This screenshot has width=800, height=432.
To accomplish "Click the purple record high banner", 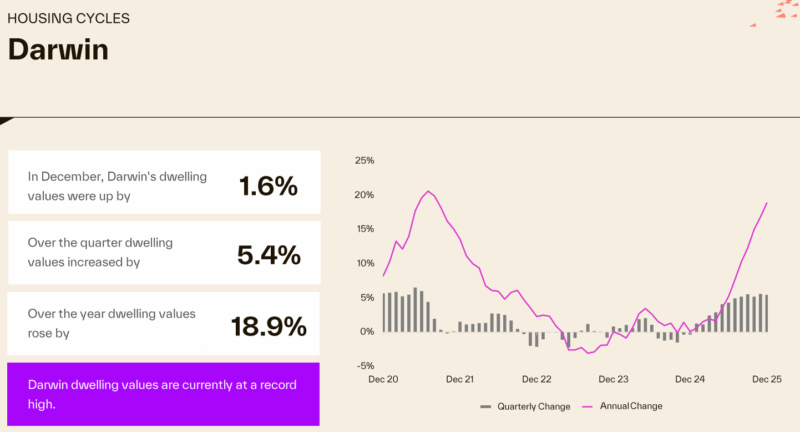I will [x=163, y=394].
